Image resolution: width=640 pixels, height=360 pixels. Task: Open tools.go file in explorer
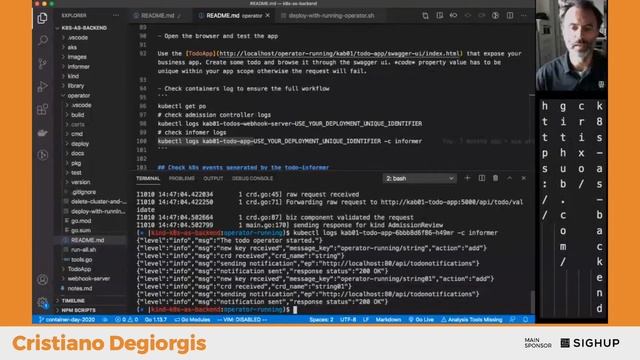(x=81, y=260)
